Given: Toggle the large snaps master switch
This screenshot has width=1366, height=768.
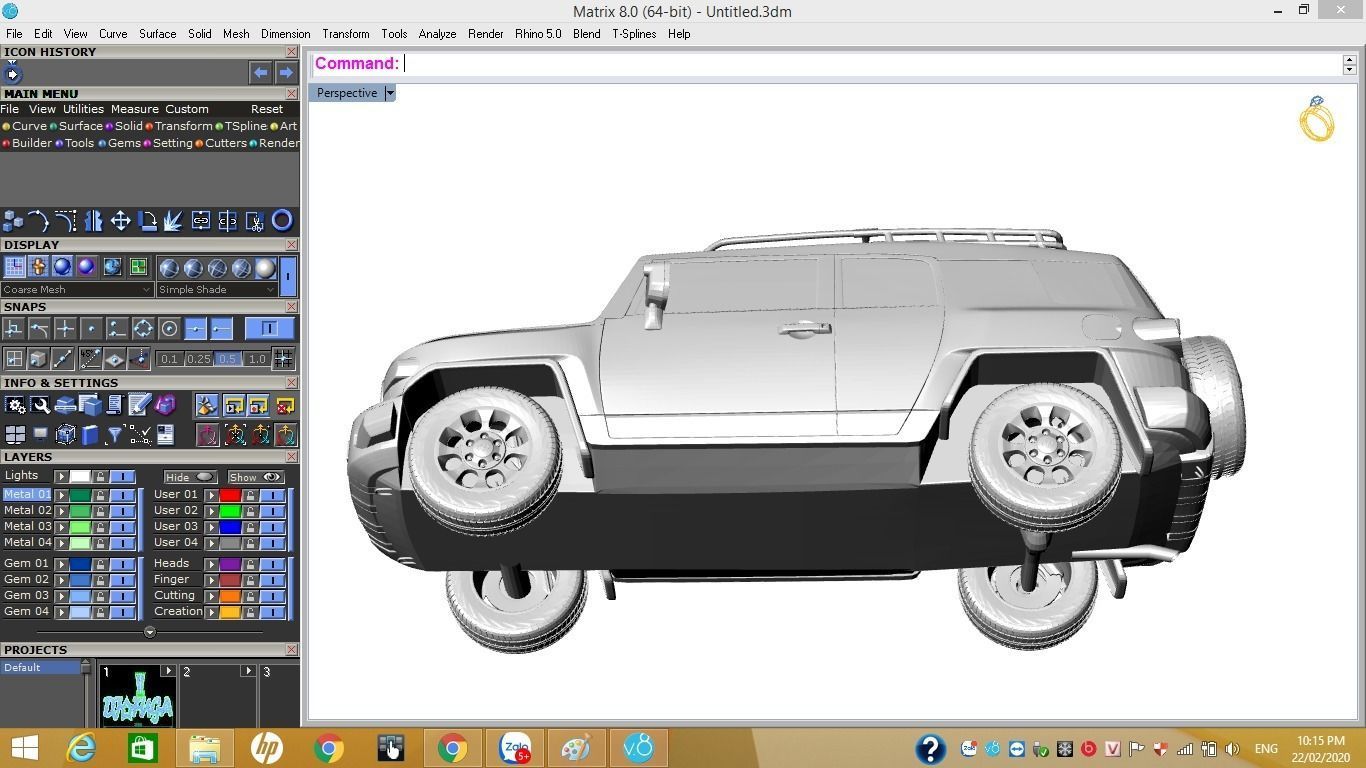Looking at the screenshot, I should (269, 329).
